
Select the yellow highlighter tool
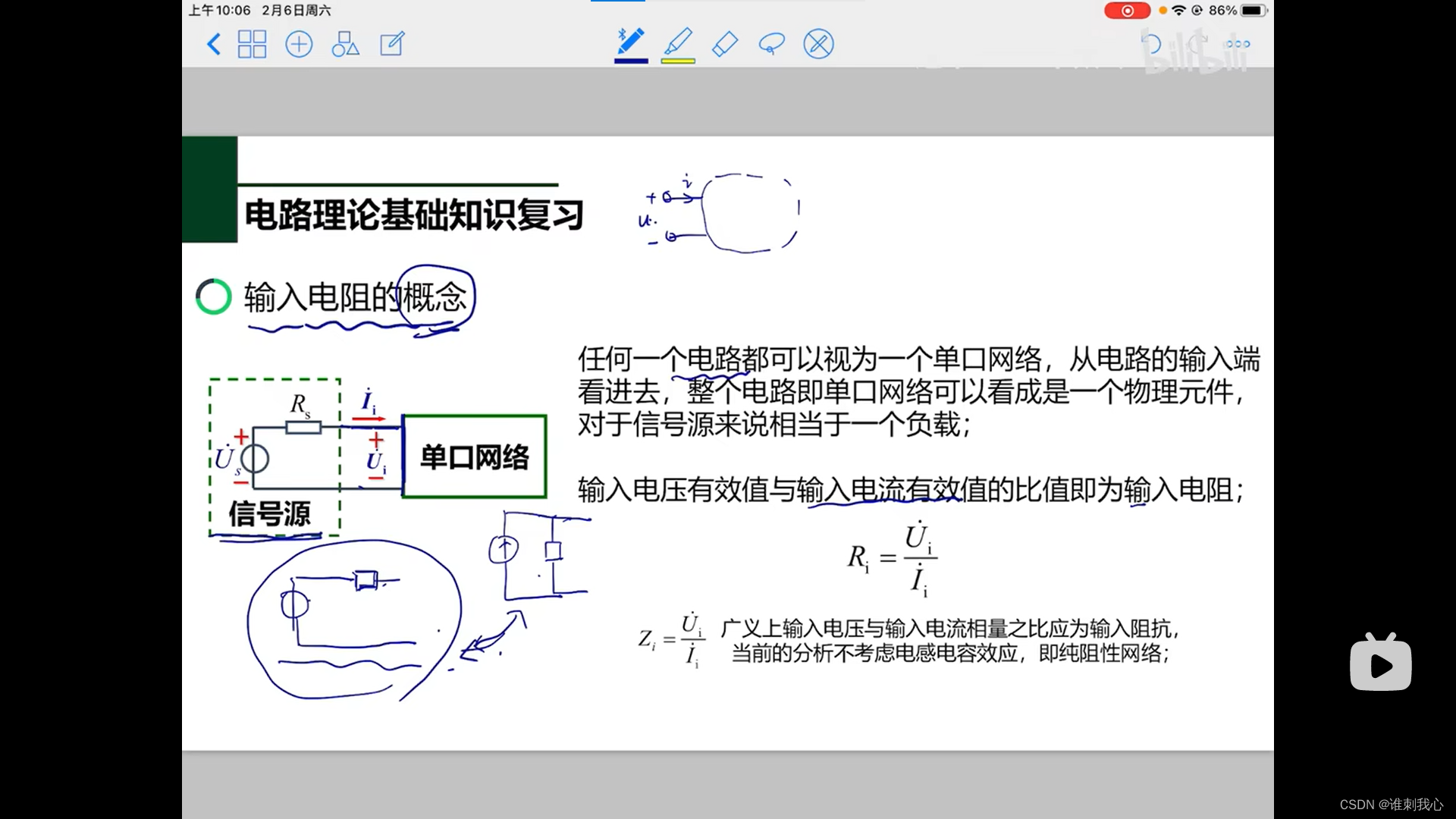pos(678,41)
